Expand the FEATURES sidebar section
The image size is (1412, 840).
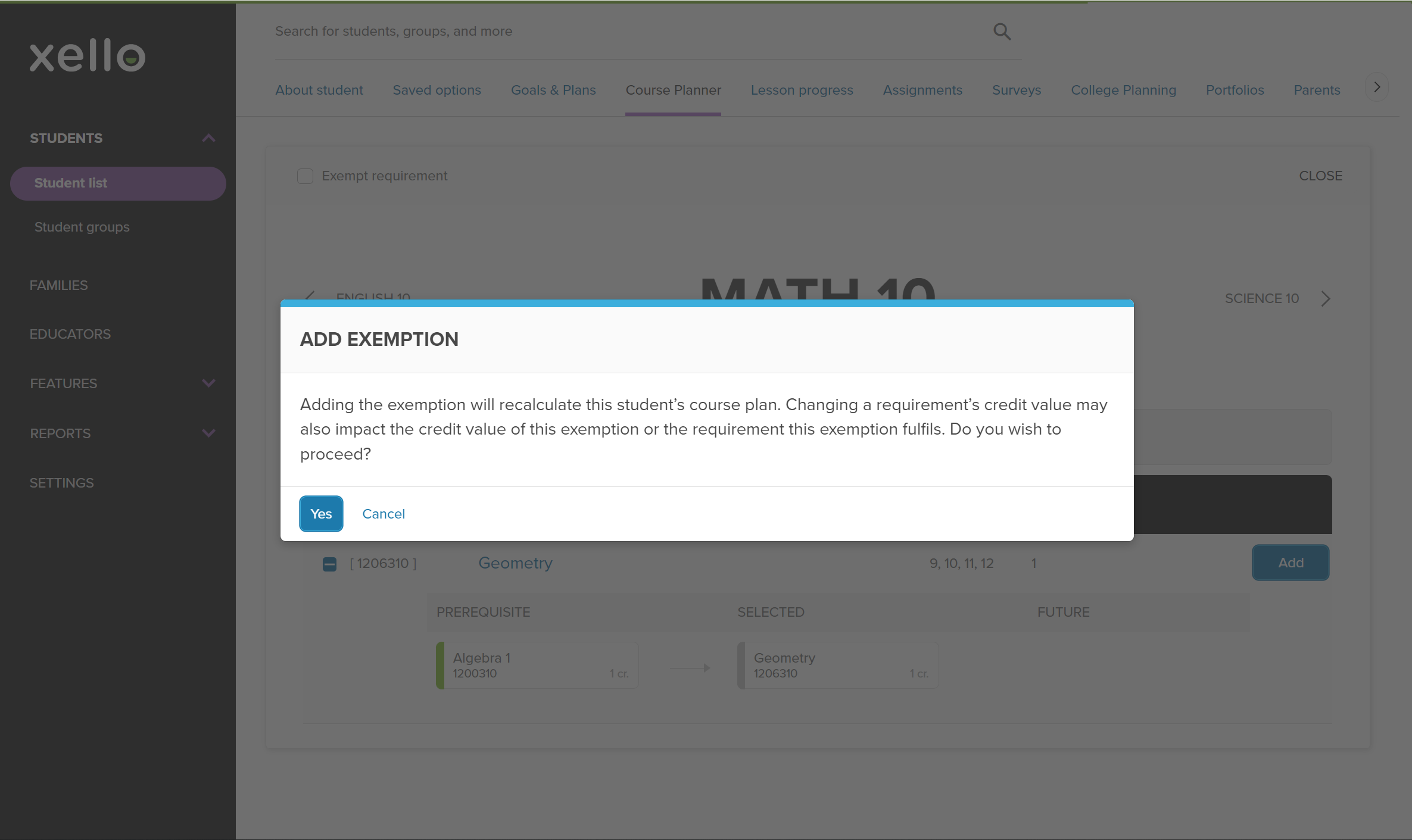208,383
